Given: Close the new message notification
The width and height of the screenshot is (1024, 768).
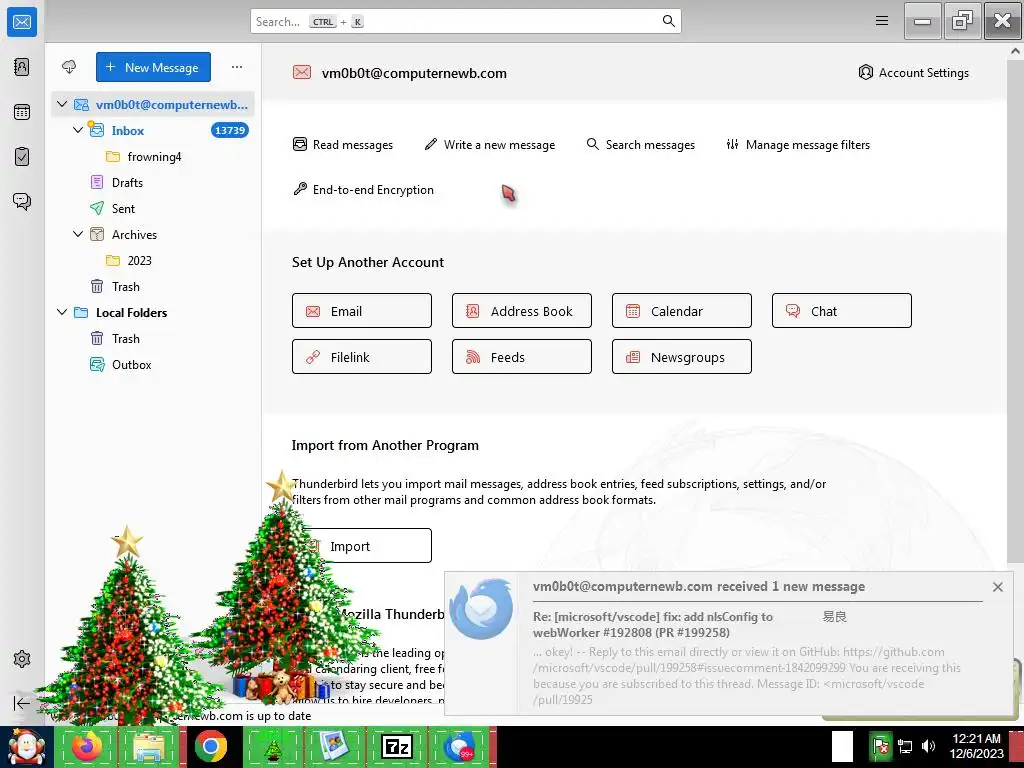Looking at the screenshot, I should coord(997,587).
